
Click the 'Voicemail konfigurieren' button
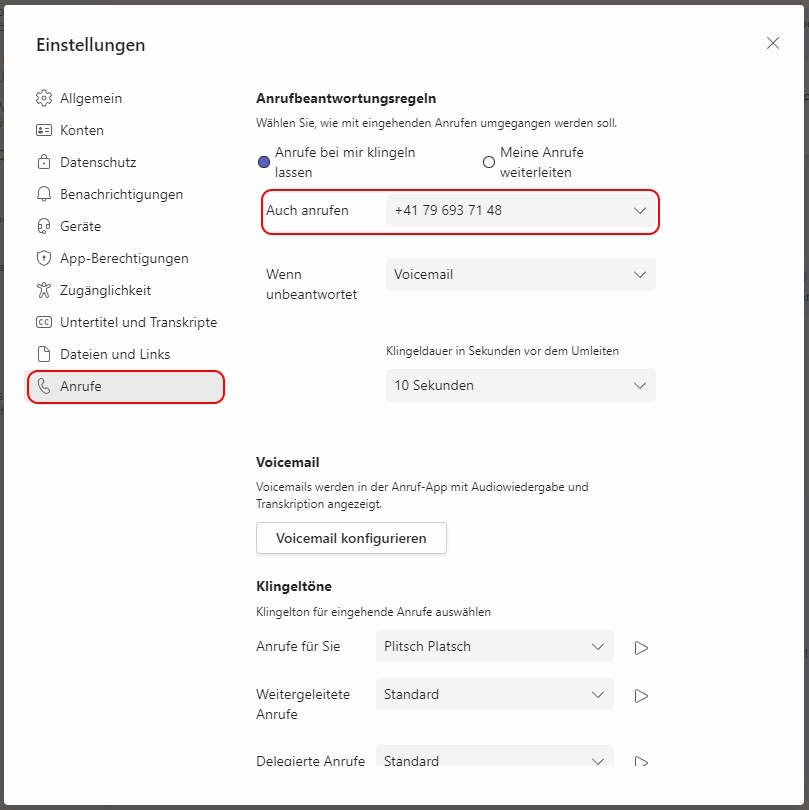pyautogui.click(x=351, y=538)
